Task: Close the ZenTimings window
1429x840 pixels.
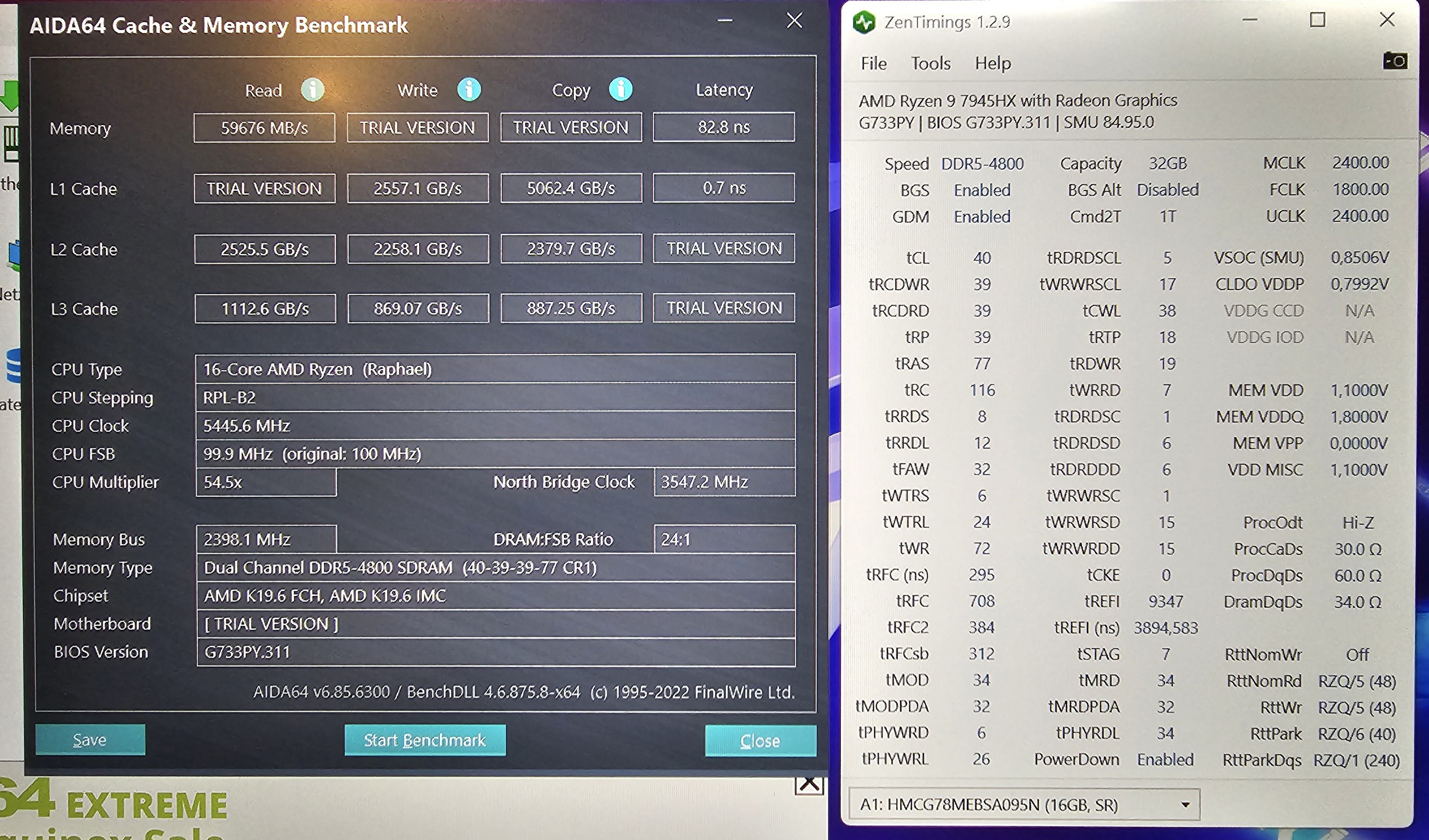Action: pos(1387,19)
